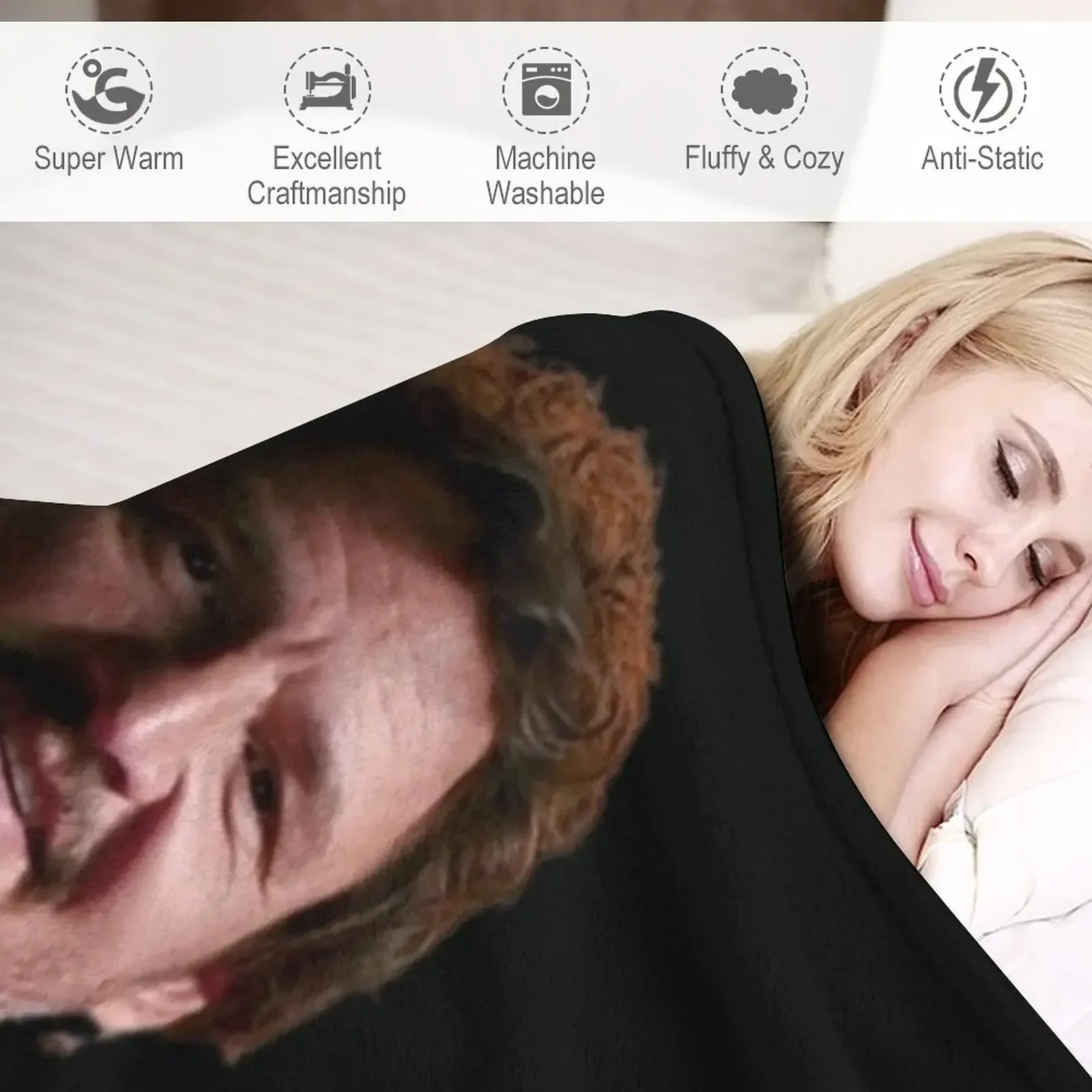This screenshot has width=1092, height=1092.
Task: Select the 'Machine Washable' label
Action: pyautogui.click(x=545, y=176)
